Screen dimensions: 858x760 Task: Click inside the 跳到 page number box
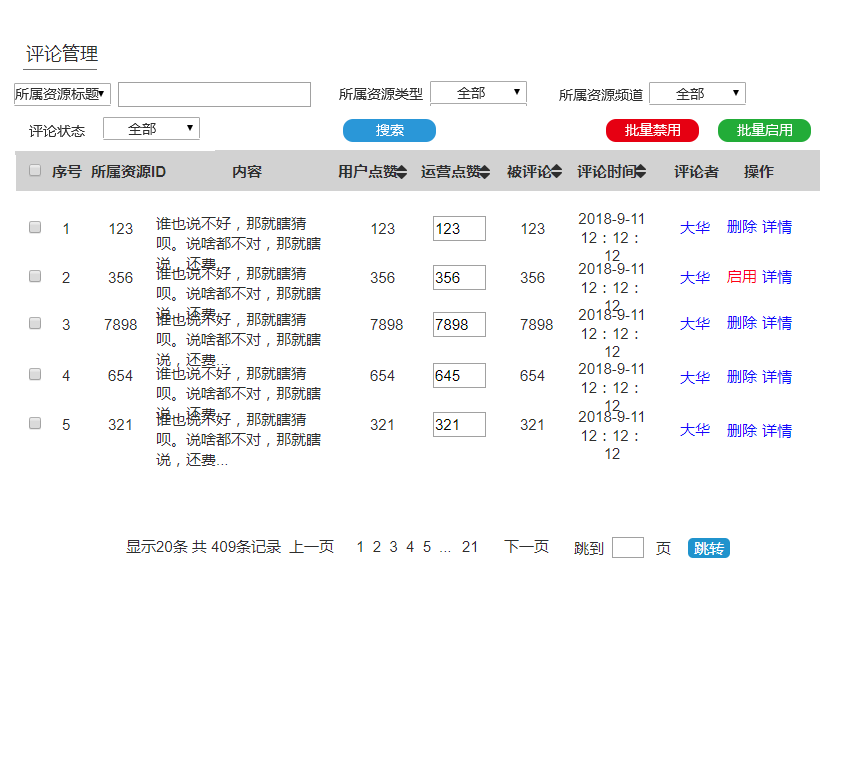(628, 547)
